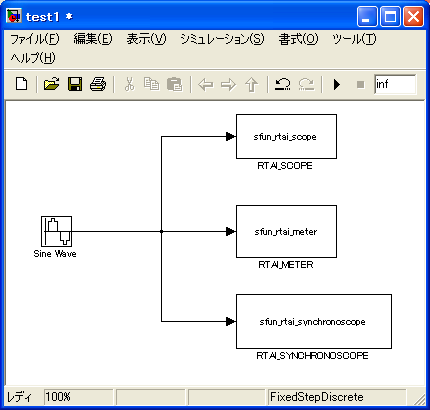
Task: Open a model via folder icon
Action: 52,84
